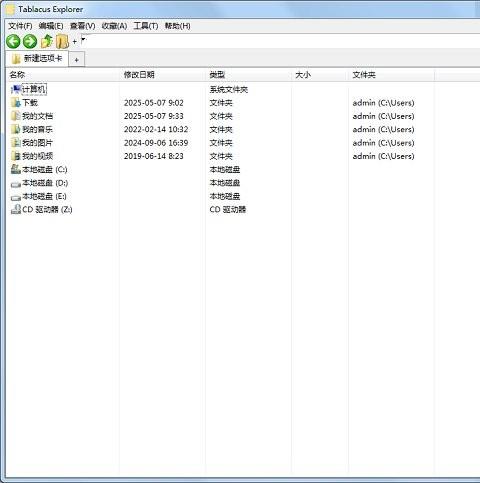This screenshot has height=483, width=480.
Task: Select the 本地磁盘 (D:) name
Action: [45, 183]
